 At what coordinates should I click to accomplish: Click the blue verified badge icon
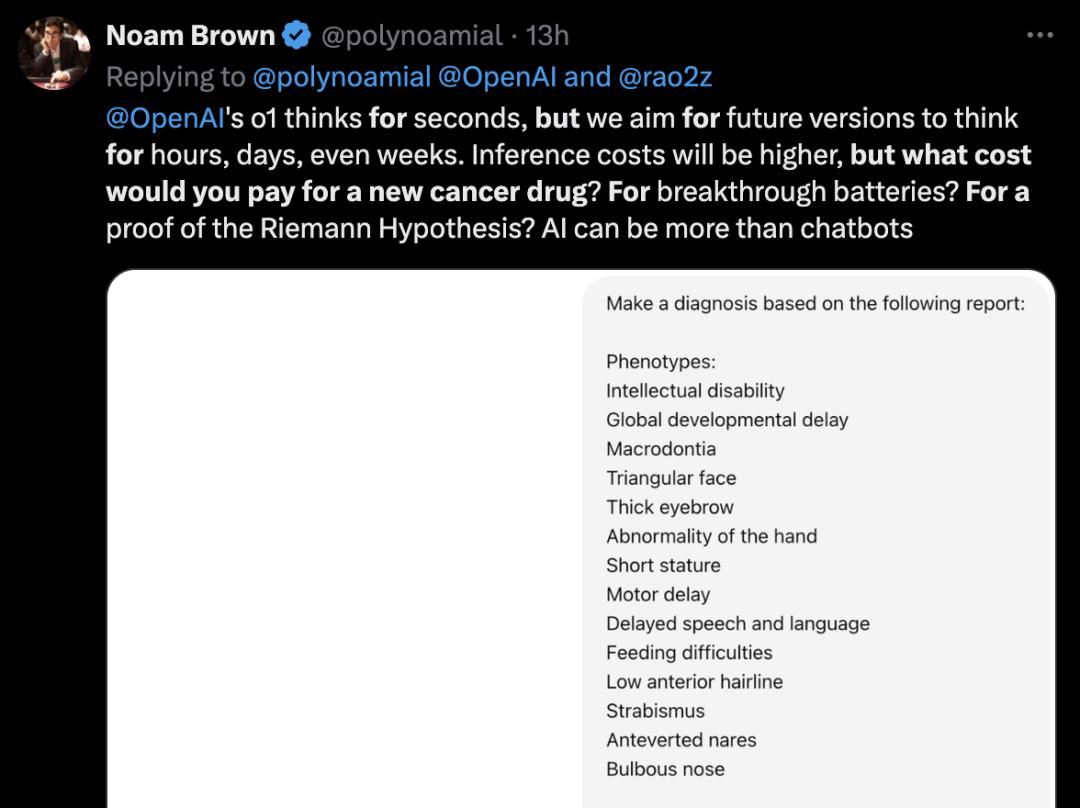pos(296,36)
